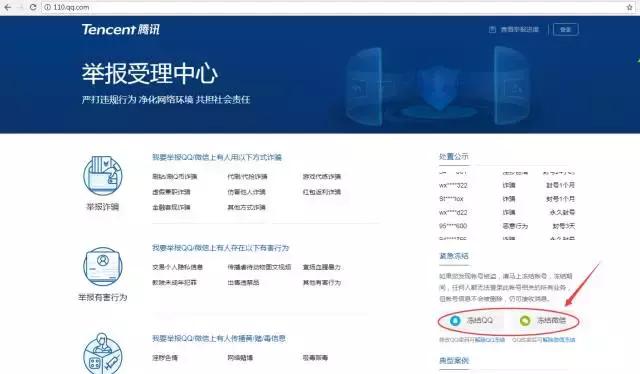Viewport: 640px width, 374px height.
Task: Click the 紧急冻结 section heading
Action: [x=453, y=256]
